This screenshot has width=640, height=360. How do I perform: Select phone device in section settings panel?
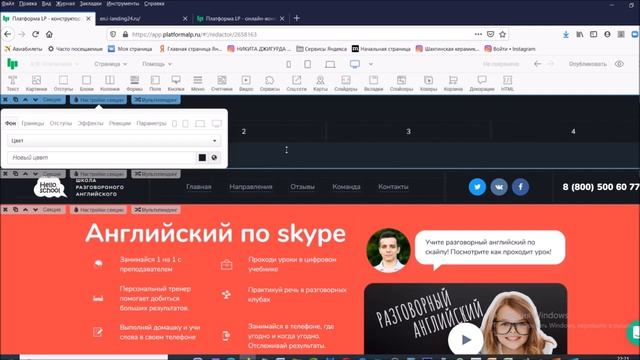[x=174, y=123]
